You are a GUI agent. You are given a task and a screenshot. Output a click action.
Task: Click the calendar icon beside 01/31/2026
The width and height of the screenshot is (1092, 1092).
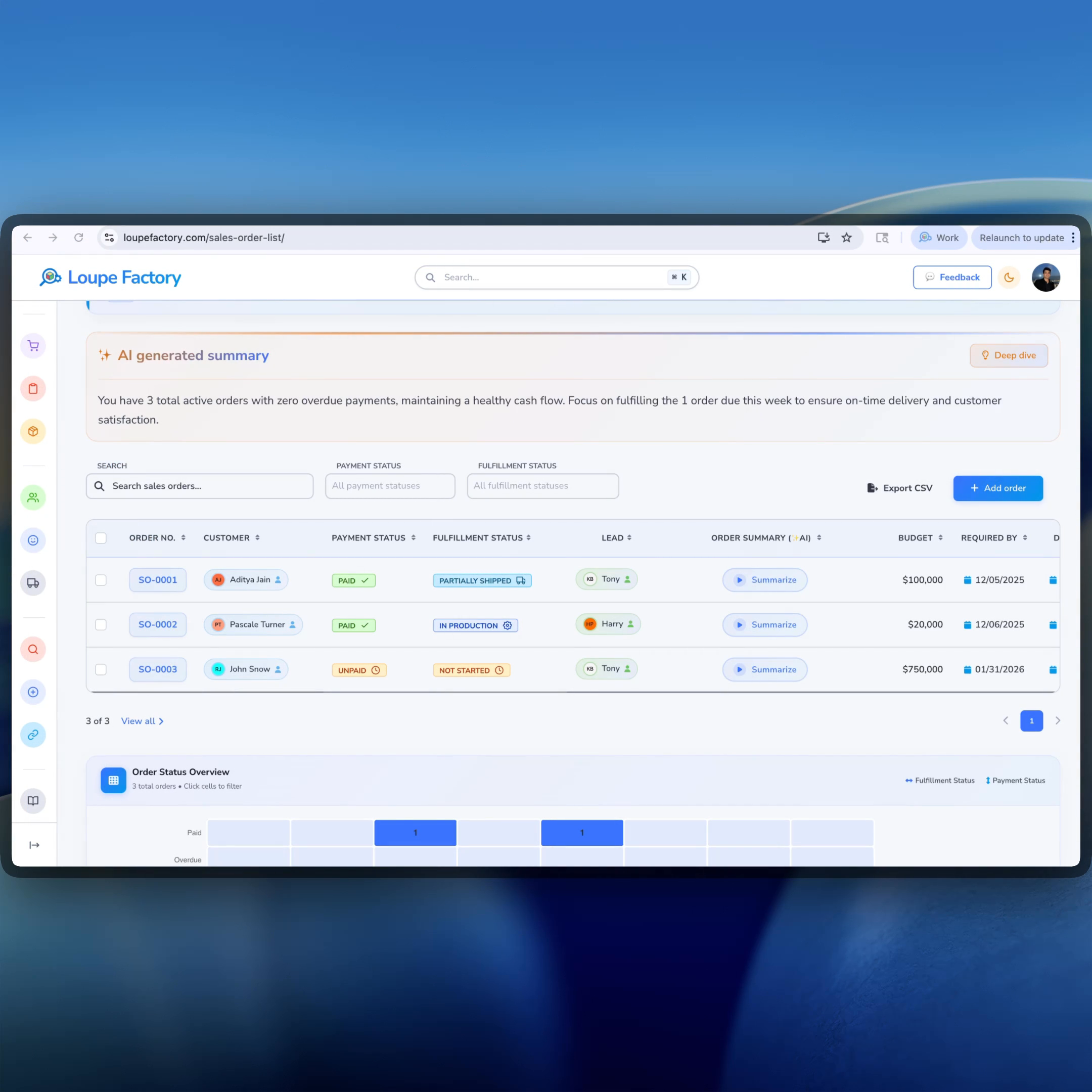tap(967, 670)
